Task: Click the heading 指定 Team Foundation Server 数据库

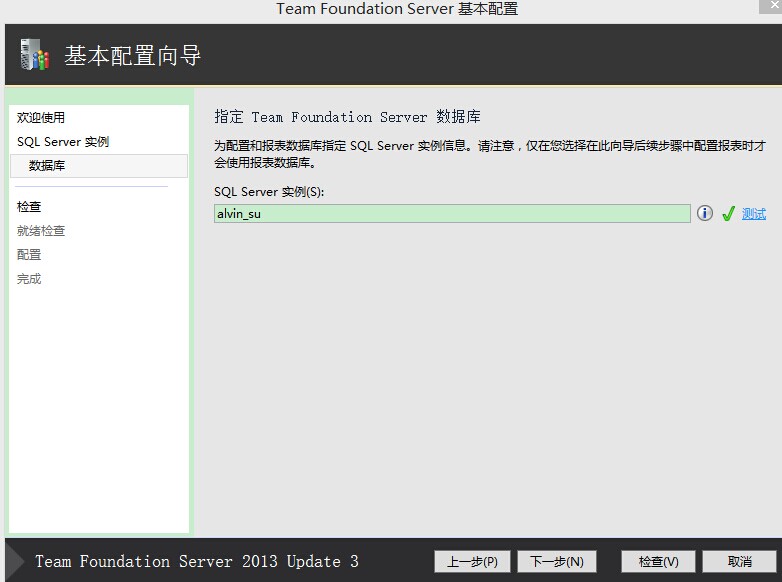Action: pos(348,117)
